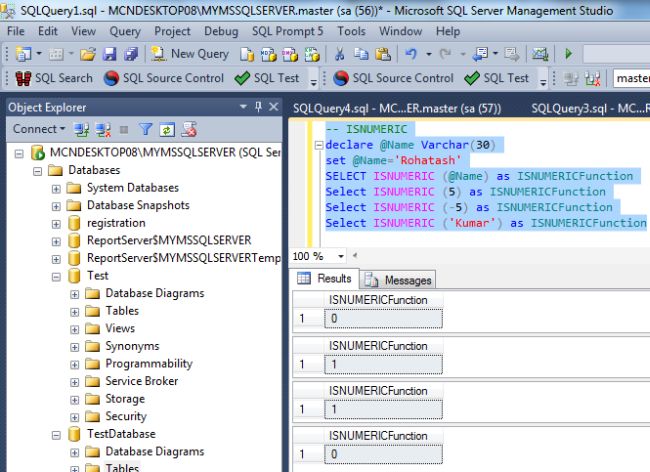The image size is (650, 472).
Task: Click the second result grid cell showing 1
Action: pos(383,364)
